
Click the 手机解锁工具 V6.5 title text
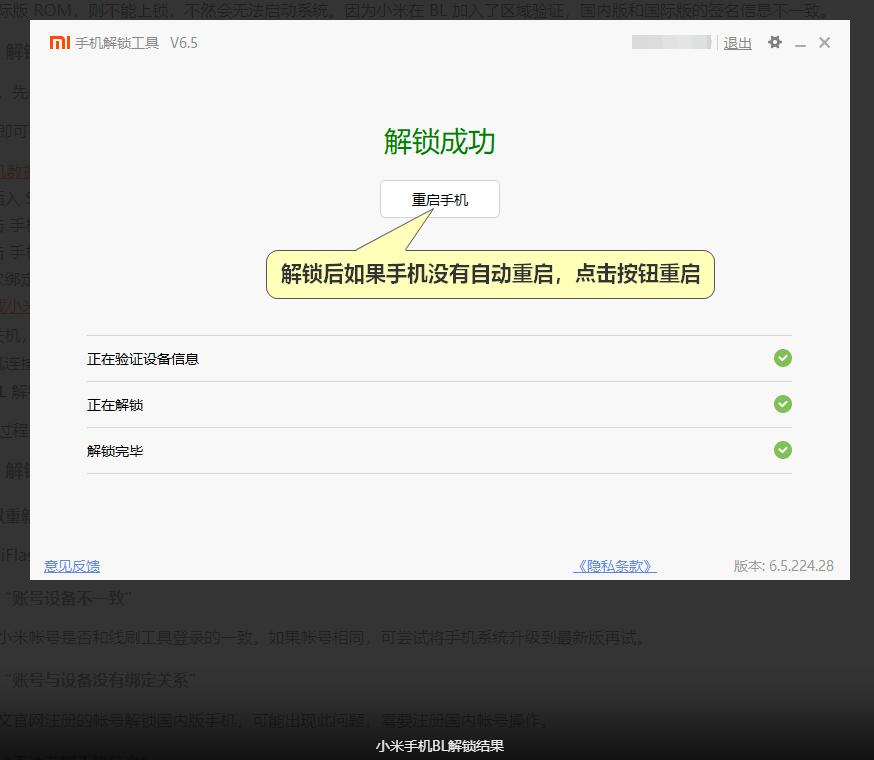point(137,43)
